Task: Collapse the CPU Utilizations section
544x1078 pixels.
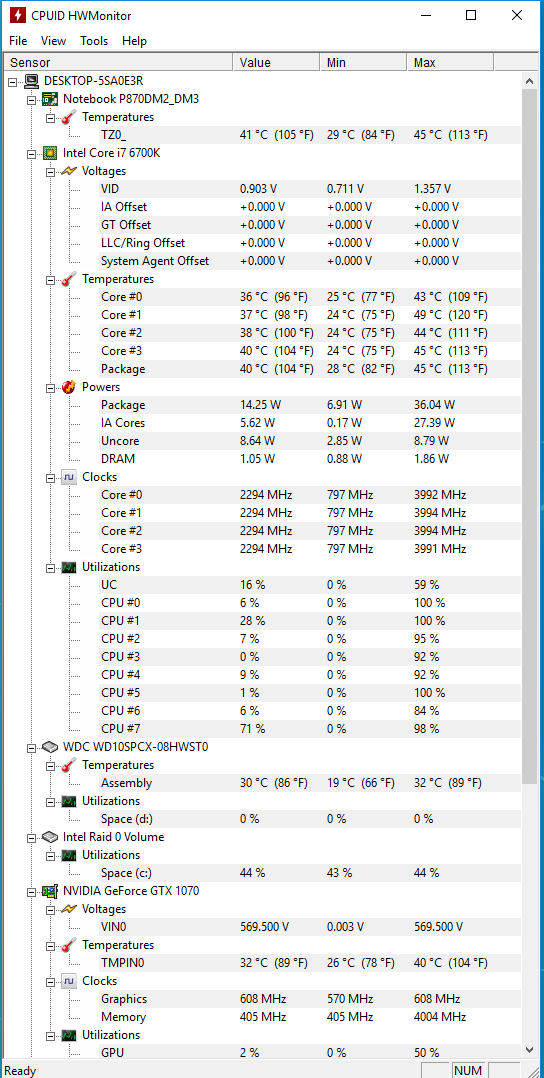Action: 50,568
